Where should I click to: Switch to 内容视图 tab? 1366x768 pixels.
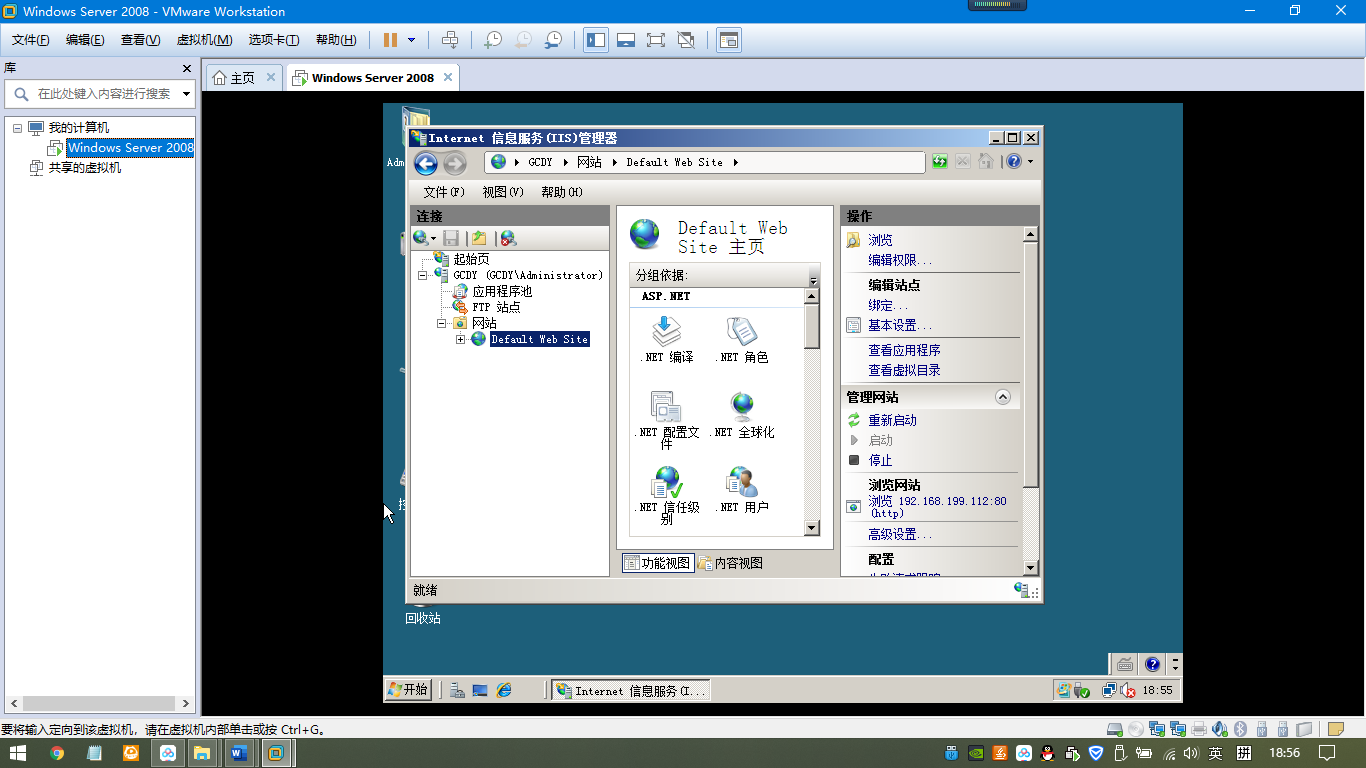point(731,563)
